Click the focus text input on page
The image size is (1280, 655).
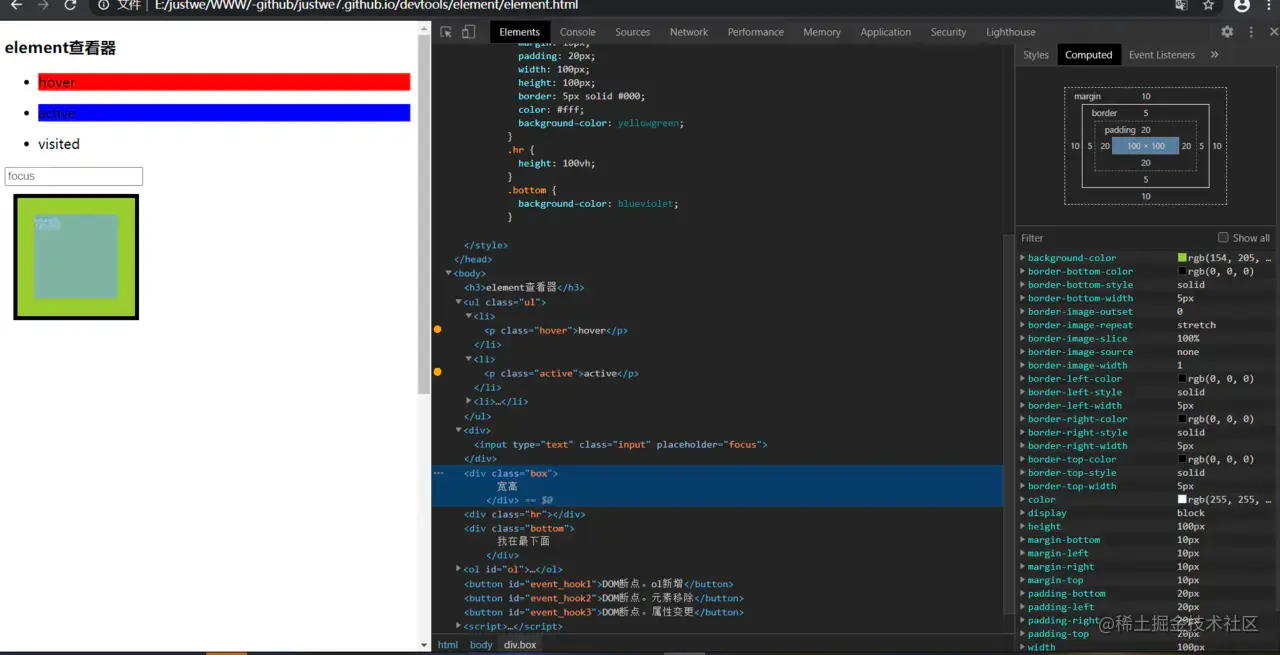point(74,176)
